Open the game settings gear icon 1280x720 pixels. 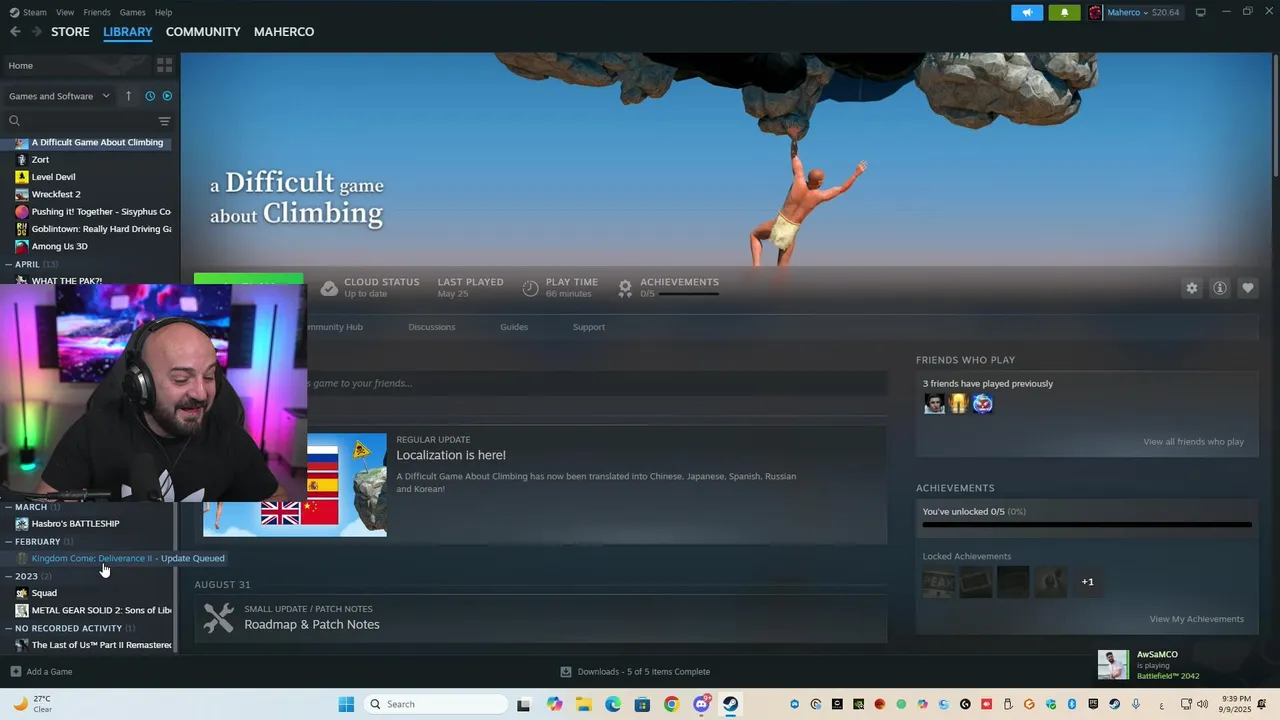[x=1192, y=288]
